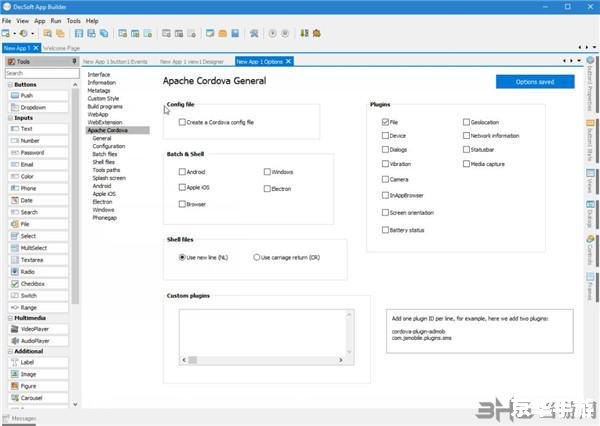
Task: Enable the Geolocation plugin
Action: (x=466, y=122)
